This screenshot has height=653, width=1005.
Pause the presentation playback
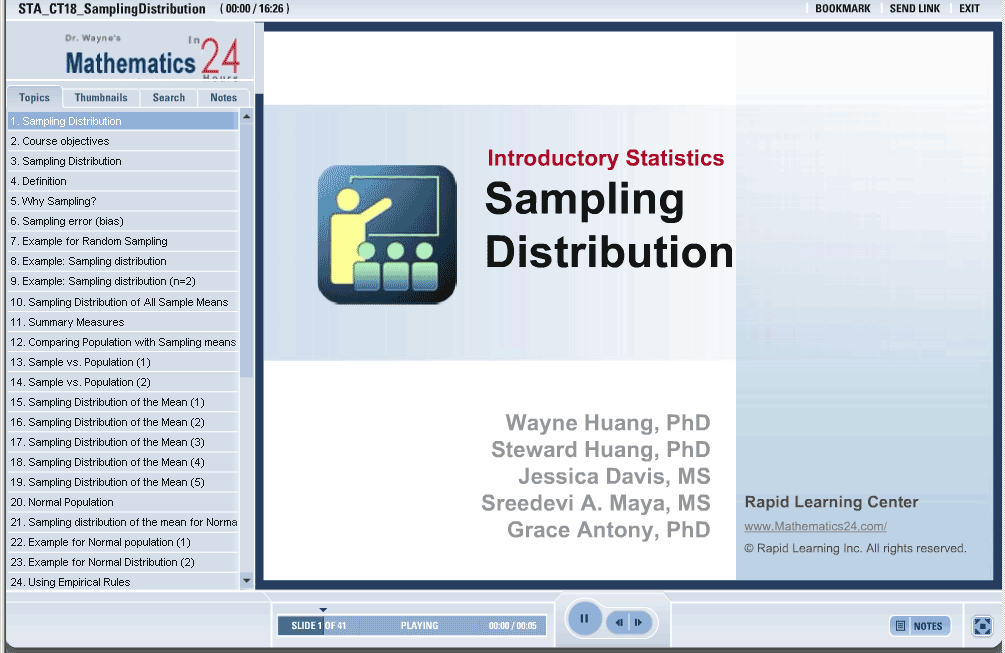tap(584, 619)
